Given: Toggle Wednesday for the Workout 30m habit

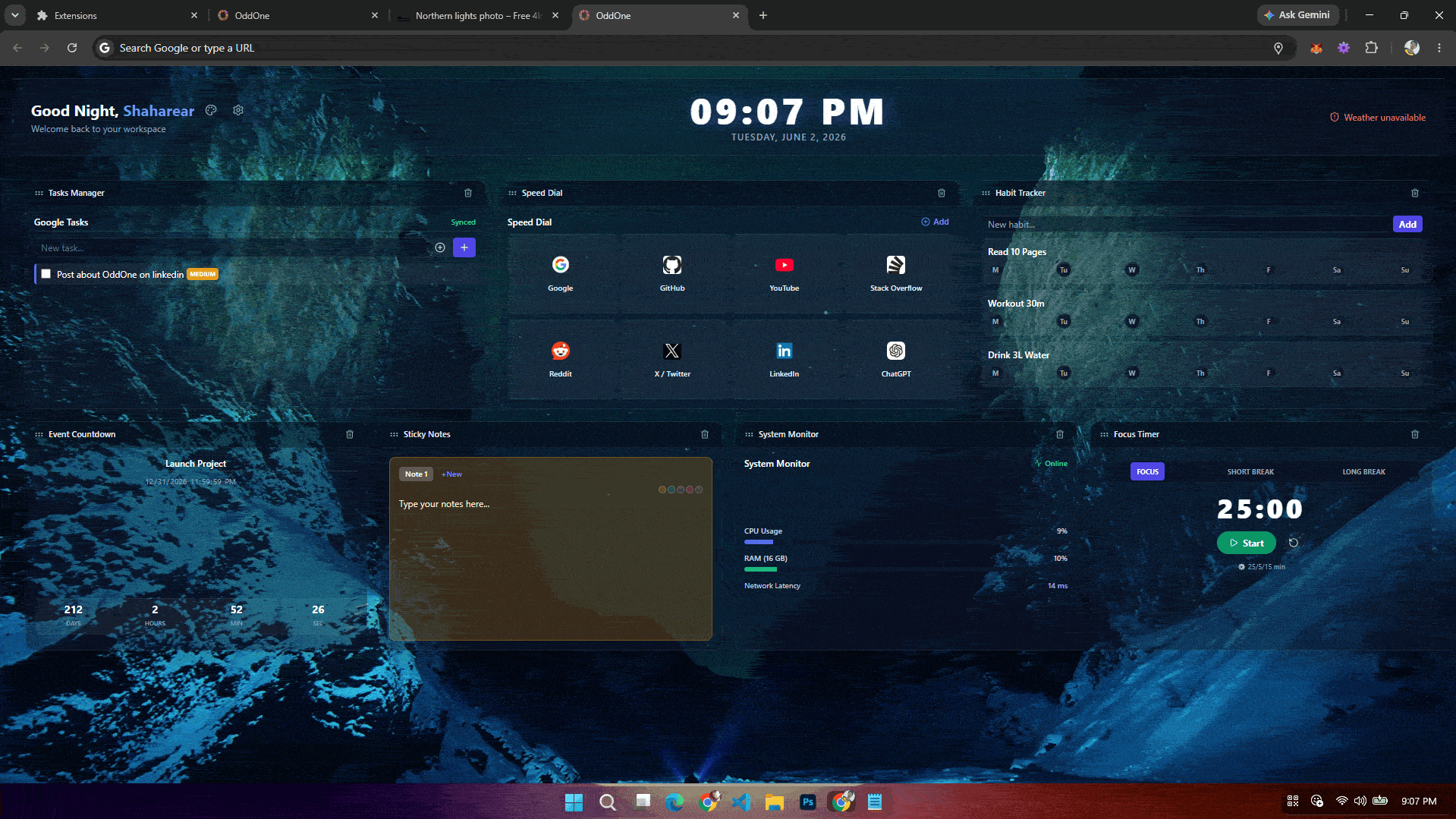Looking at the screenshot, I should [x=1132, y=322].
